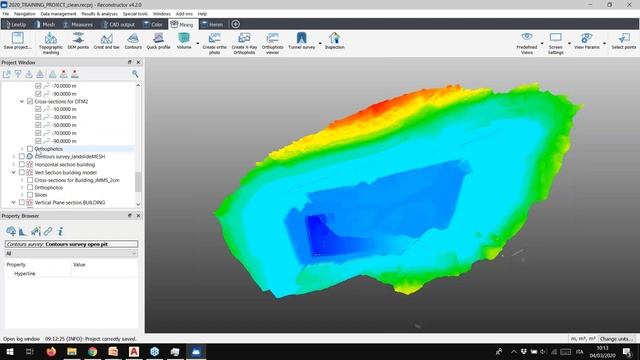640x360 pixels.
Task: Open the Windows Start menu
Action: (10, 351)
